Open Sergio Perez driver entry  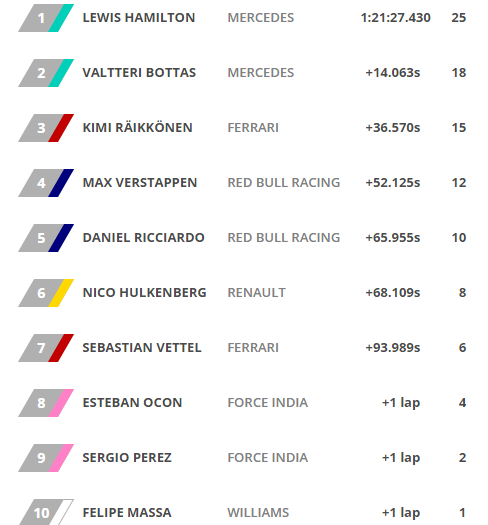(127, 458)
